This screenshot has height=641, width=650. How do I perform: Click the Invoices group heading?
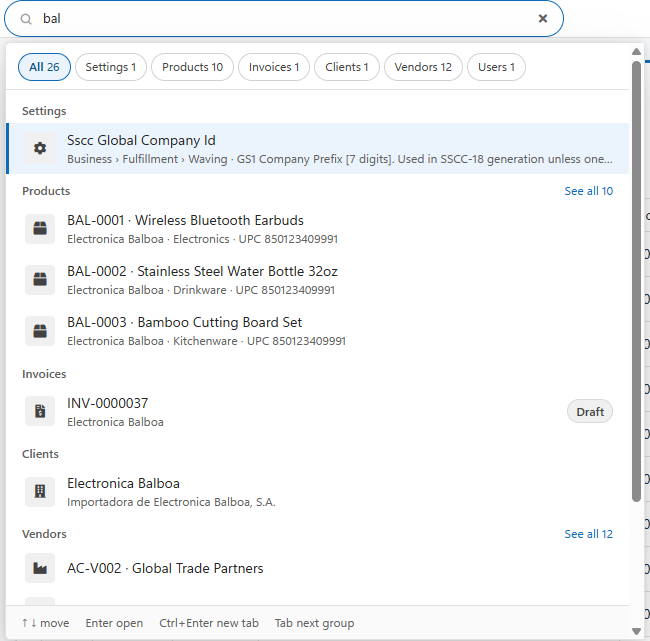pyautogui.click(x=44, y=374)
